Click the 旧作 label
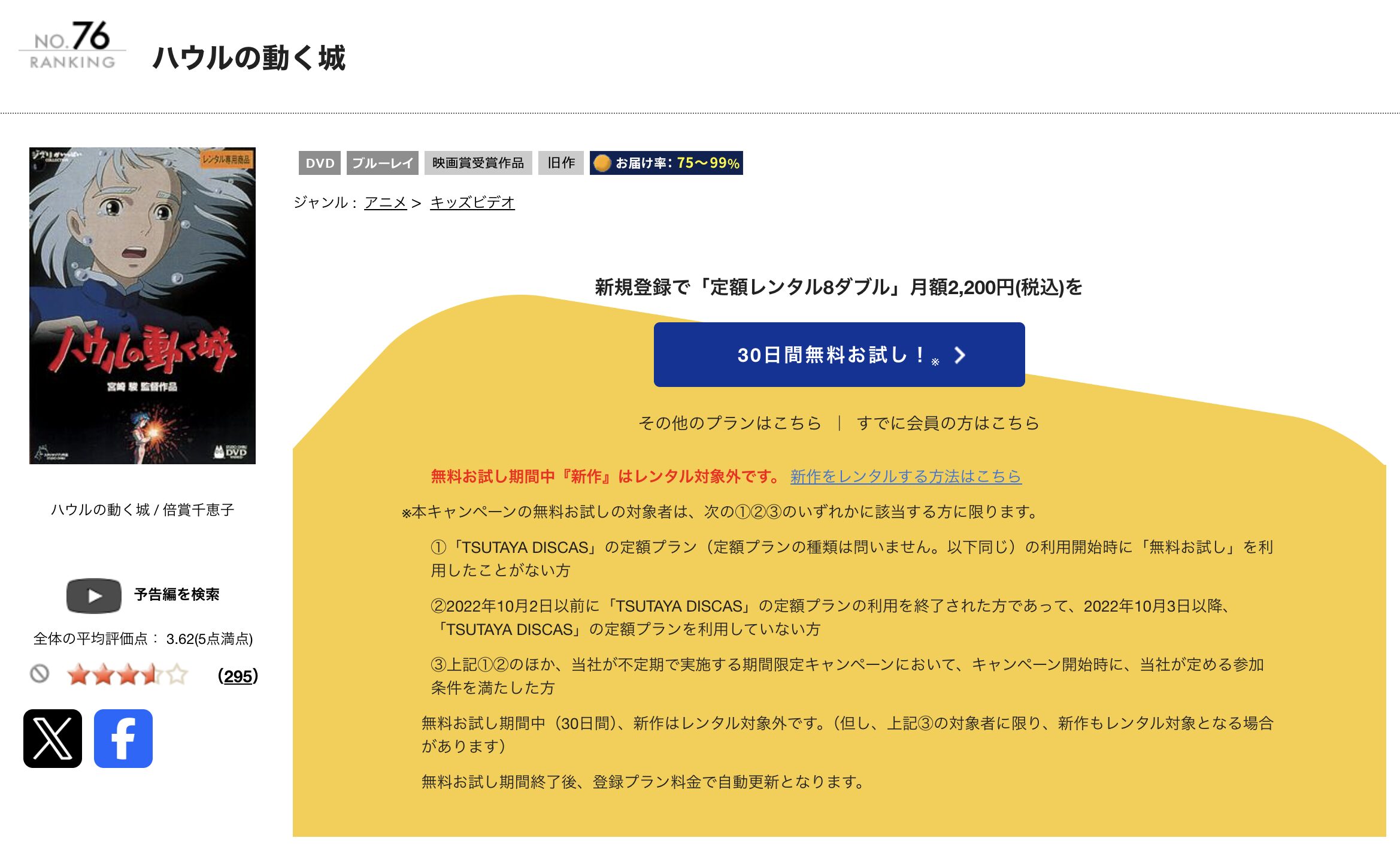The width and height of the screenshot is (1400, 859). tap(560, 162)
